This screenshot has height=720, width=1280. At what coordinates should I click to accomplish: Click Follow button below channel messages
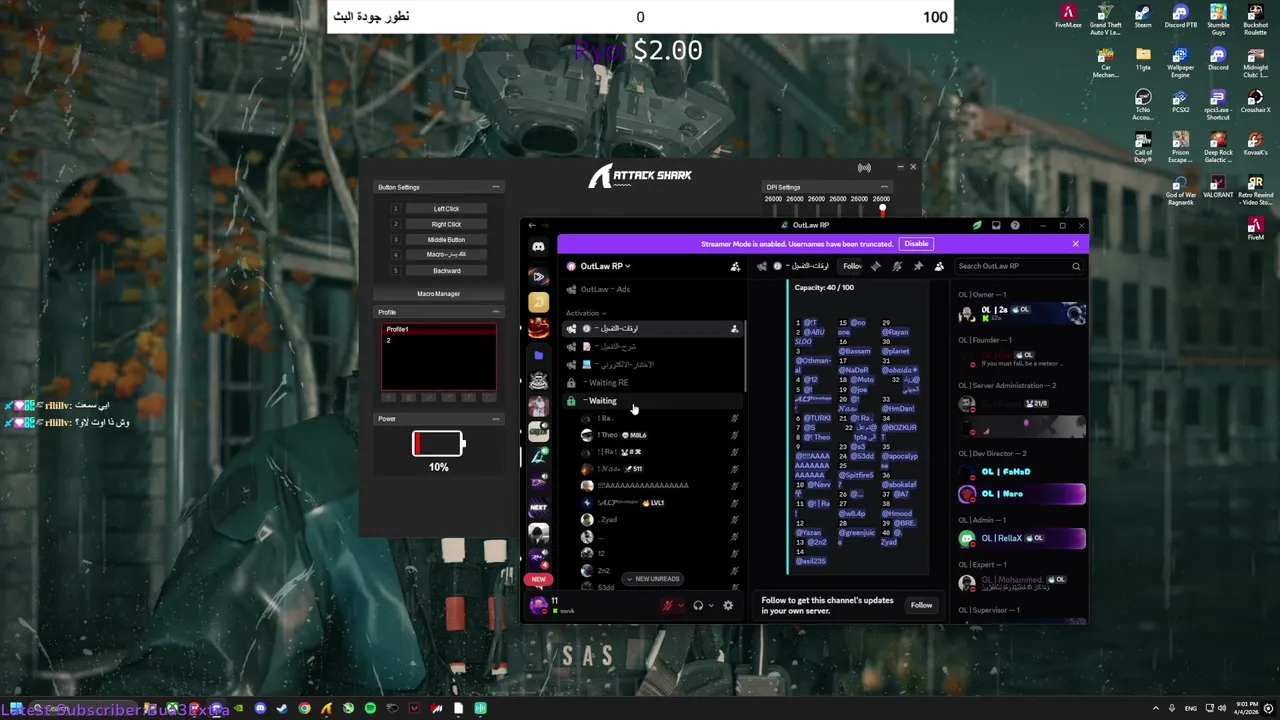click(921, 605)
